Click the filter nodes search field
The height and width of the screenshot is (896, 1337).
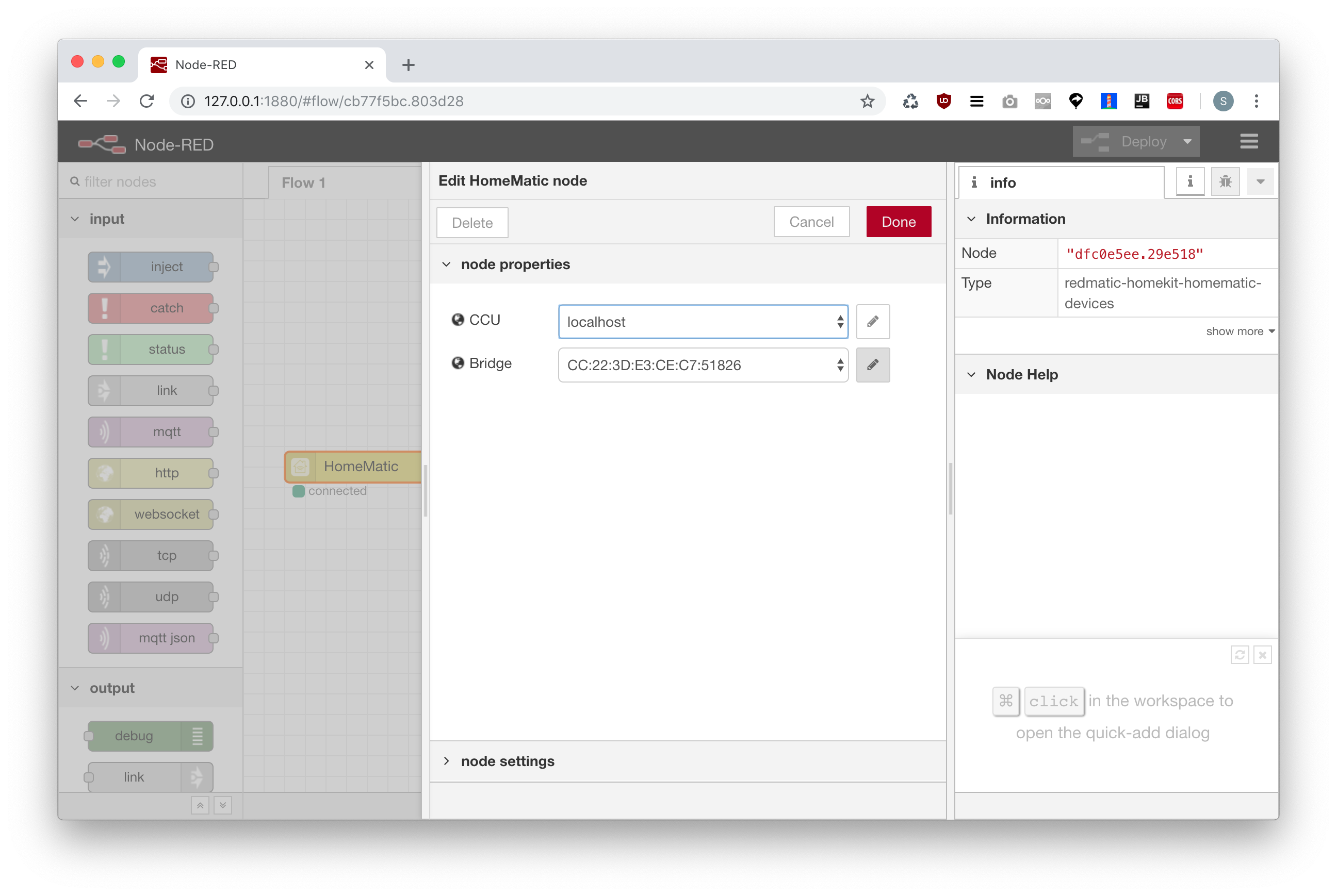tap(154, 181)
